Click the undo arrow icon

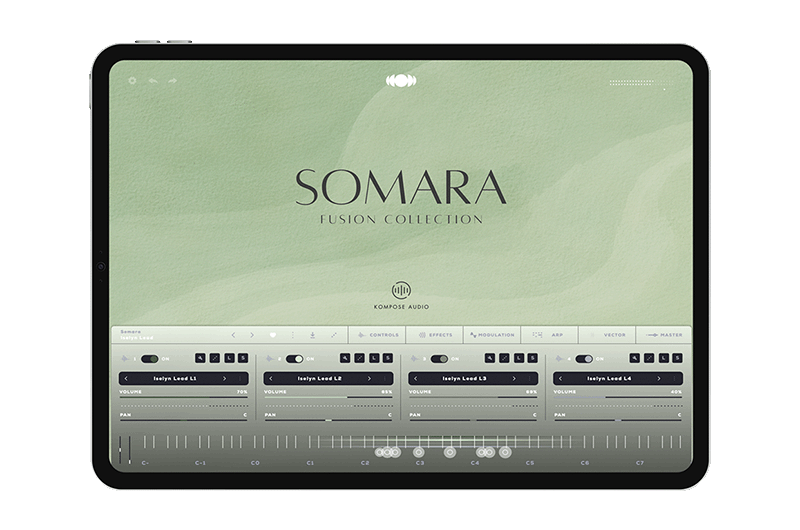tap(153, 80)
